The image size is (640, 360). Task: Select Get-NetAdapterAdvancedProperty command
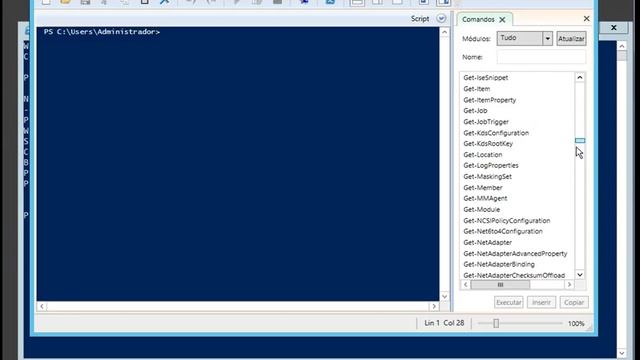coord(515,253)
